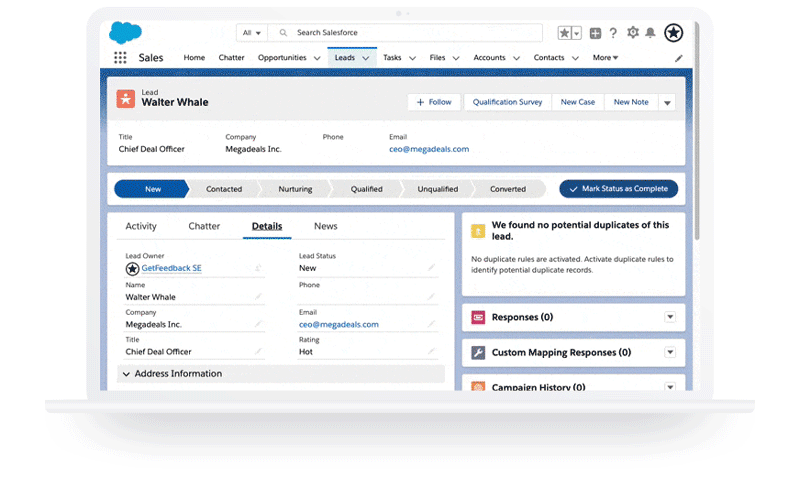Open the Leads tab dropdown chevron

[x=366, y=58]
